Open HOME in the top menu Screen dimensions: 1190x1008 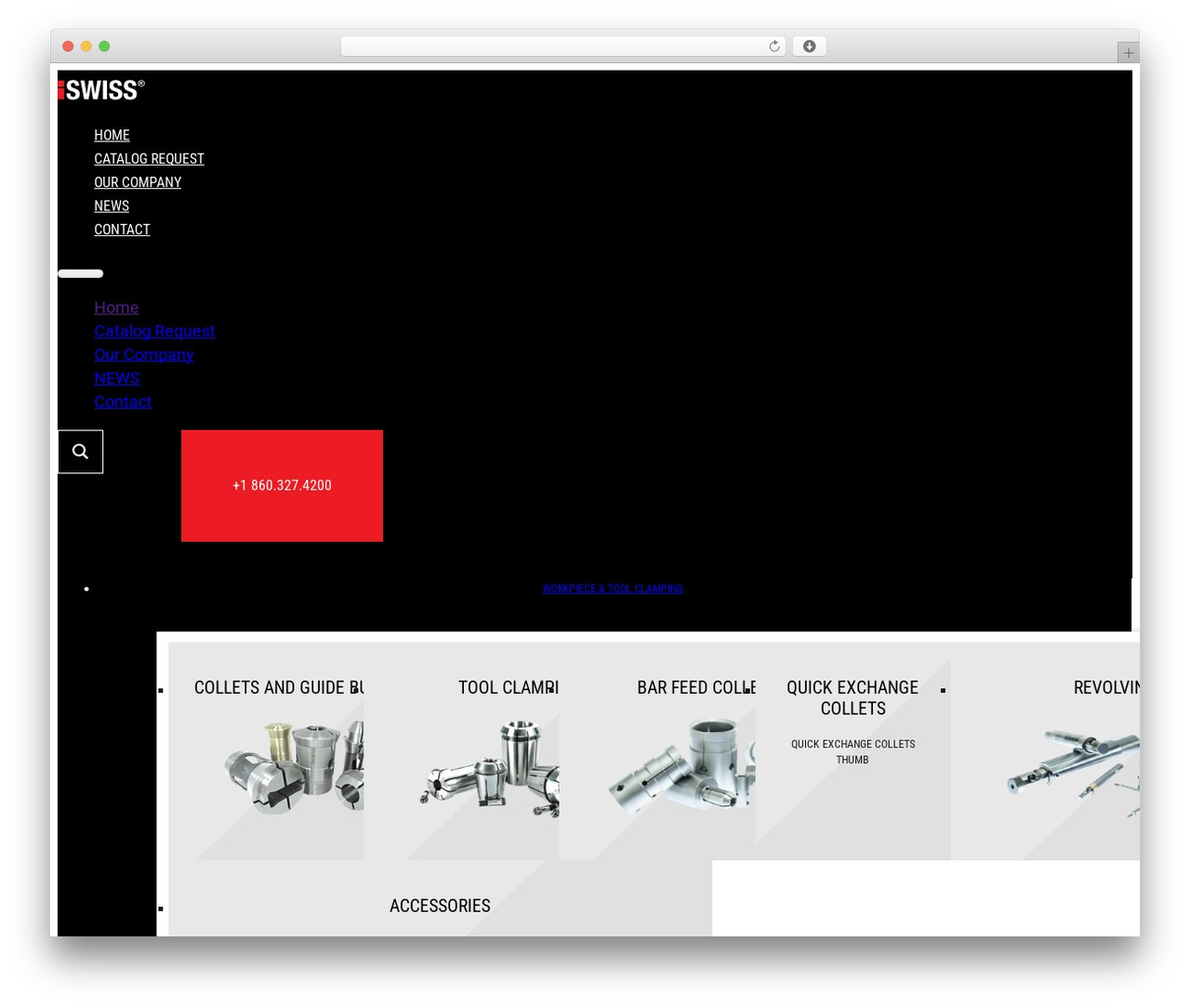coord(112,135)
